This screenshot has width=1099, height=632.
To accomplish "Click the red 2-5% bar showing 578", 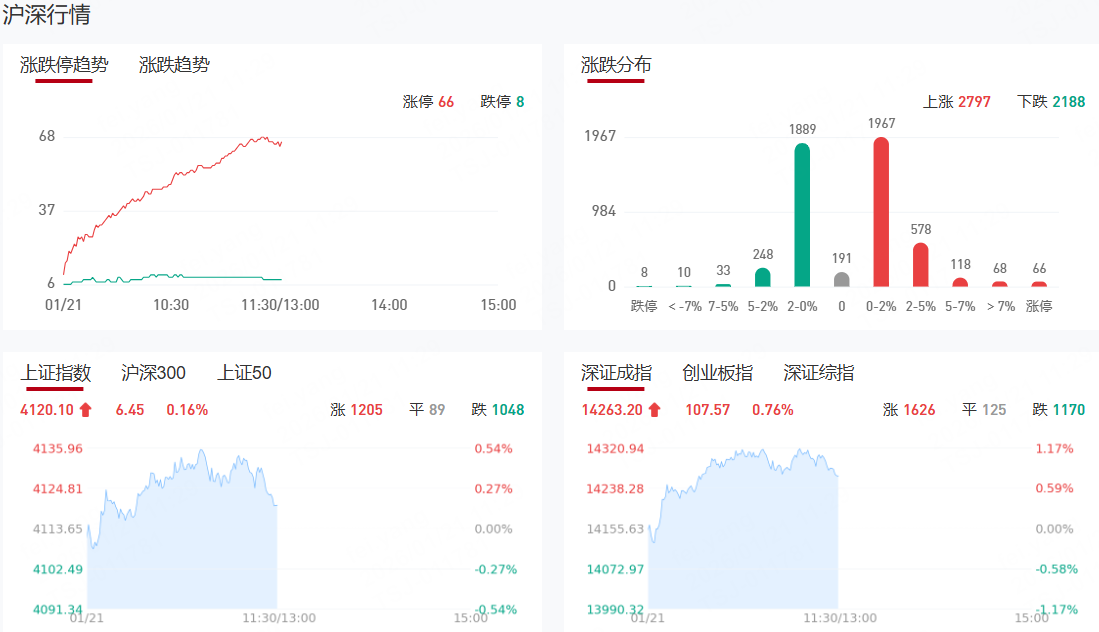I will (921, 265).
